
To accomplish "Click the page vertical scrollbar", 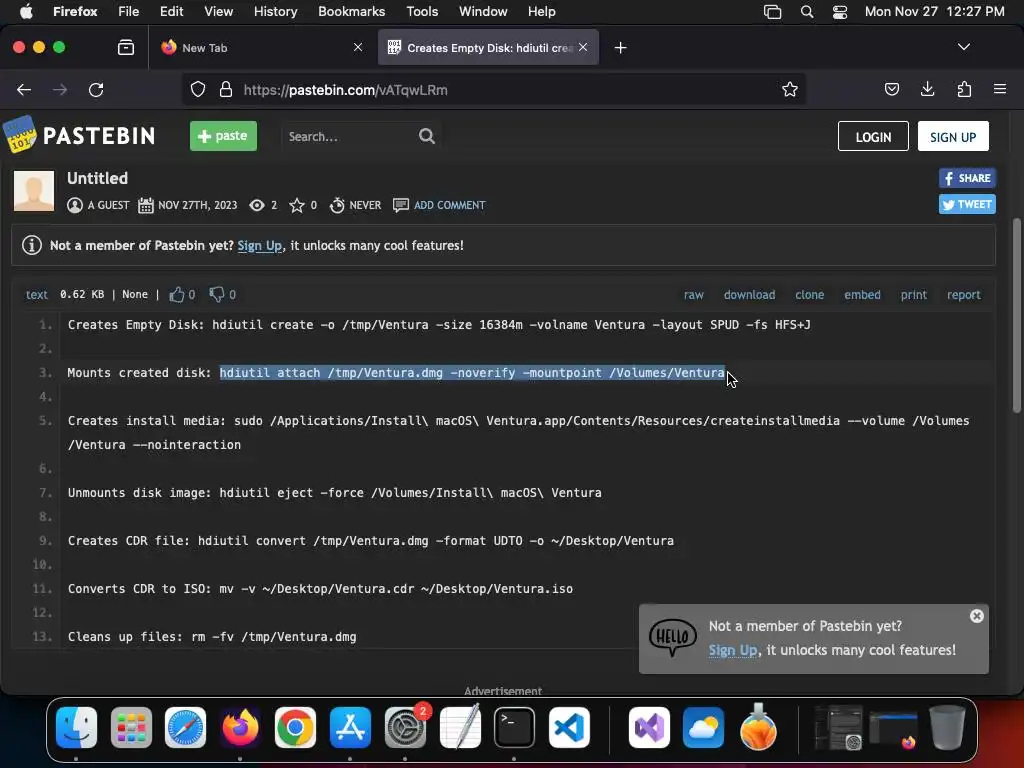I will [x=1016, y=317].
